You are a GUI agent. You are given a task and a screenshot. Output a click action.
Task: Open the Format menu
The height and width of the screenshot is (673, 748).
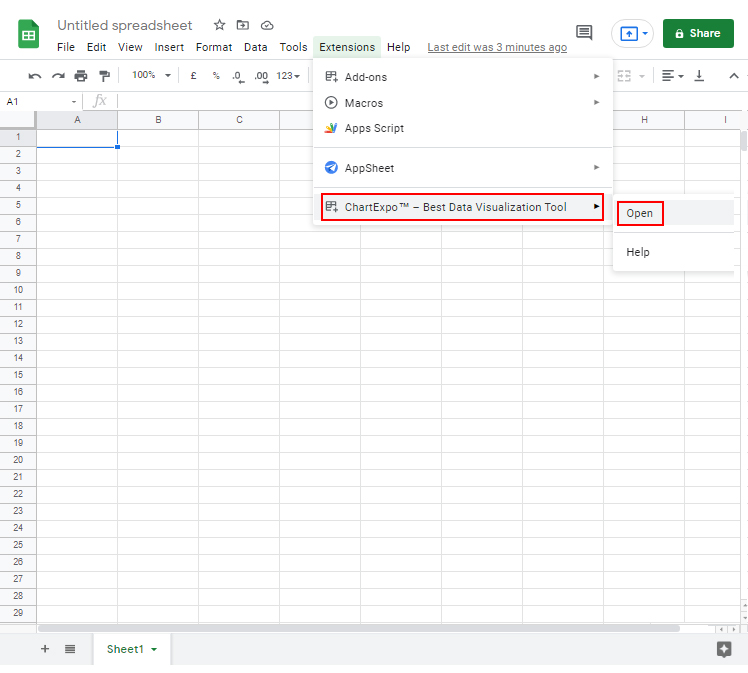[x=214, y=47]
